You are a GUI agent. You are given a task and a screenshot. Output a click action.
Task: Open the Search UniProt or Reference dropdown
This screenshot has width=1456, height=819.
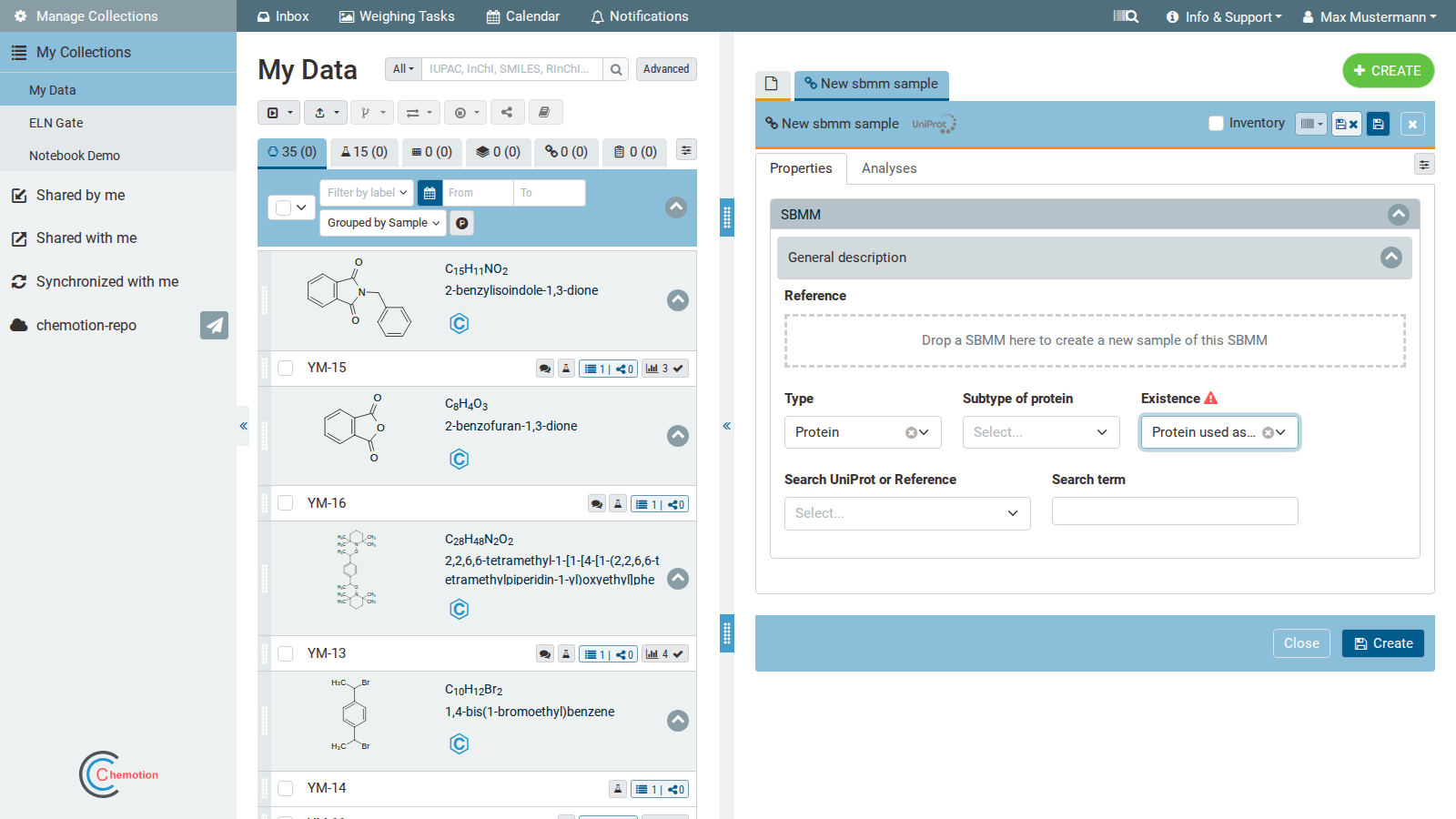click(907, 513)
